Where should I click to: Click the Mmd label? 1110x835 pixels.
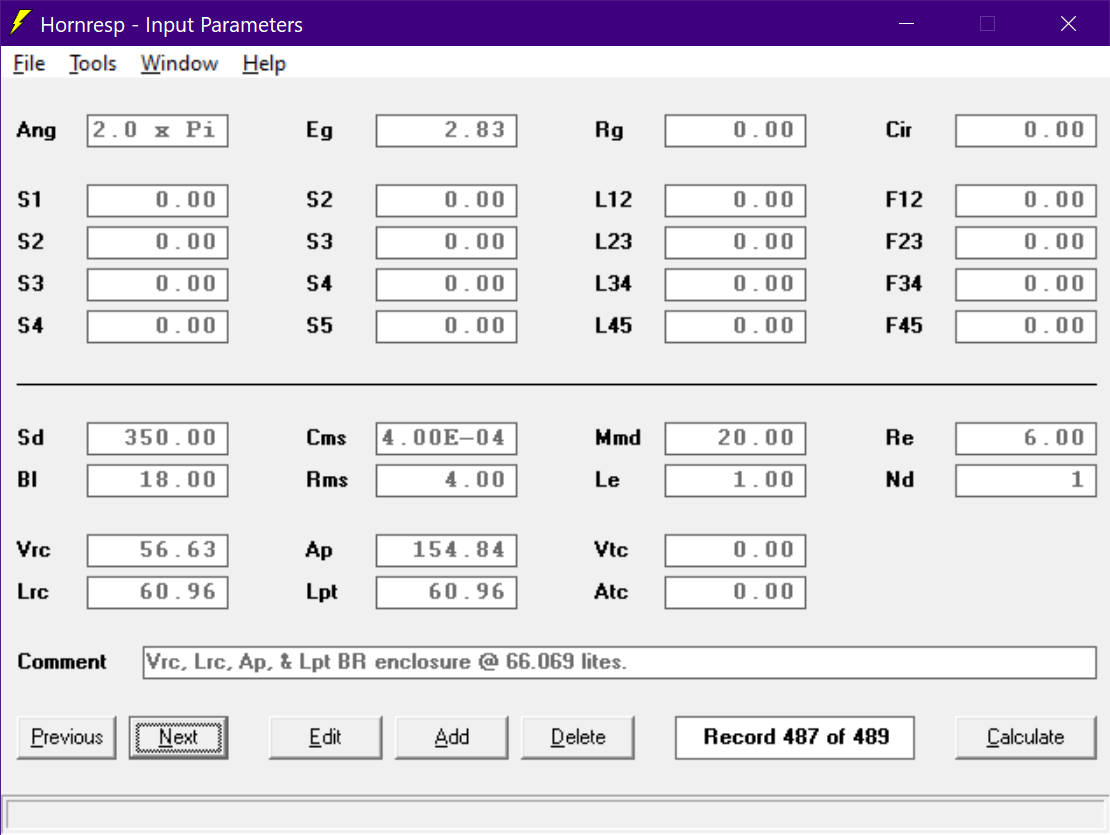[617, 438]
